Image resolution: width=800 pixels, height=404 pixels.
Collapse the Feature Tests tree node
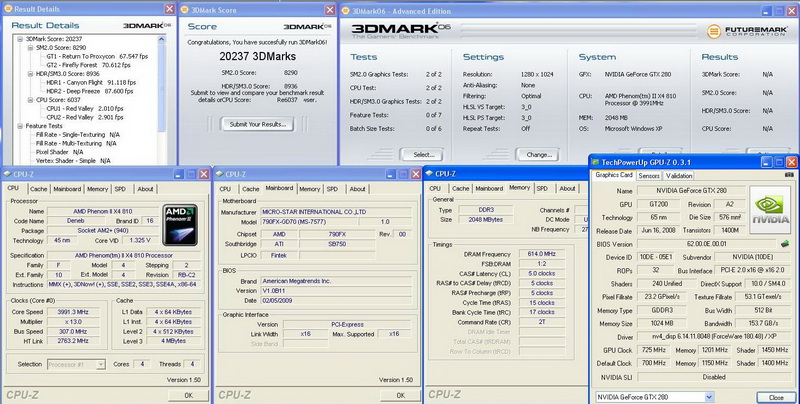click(19, 125)
